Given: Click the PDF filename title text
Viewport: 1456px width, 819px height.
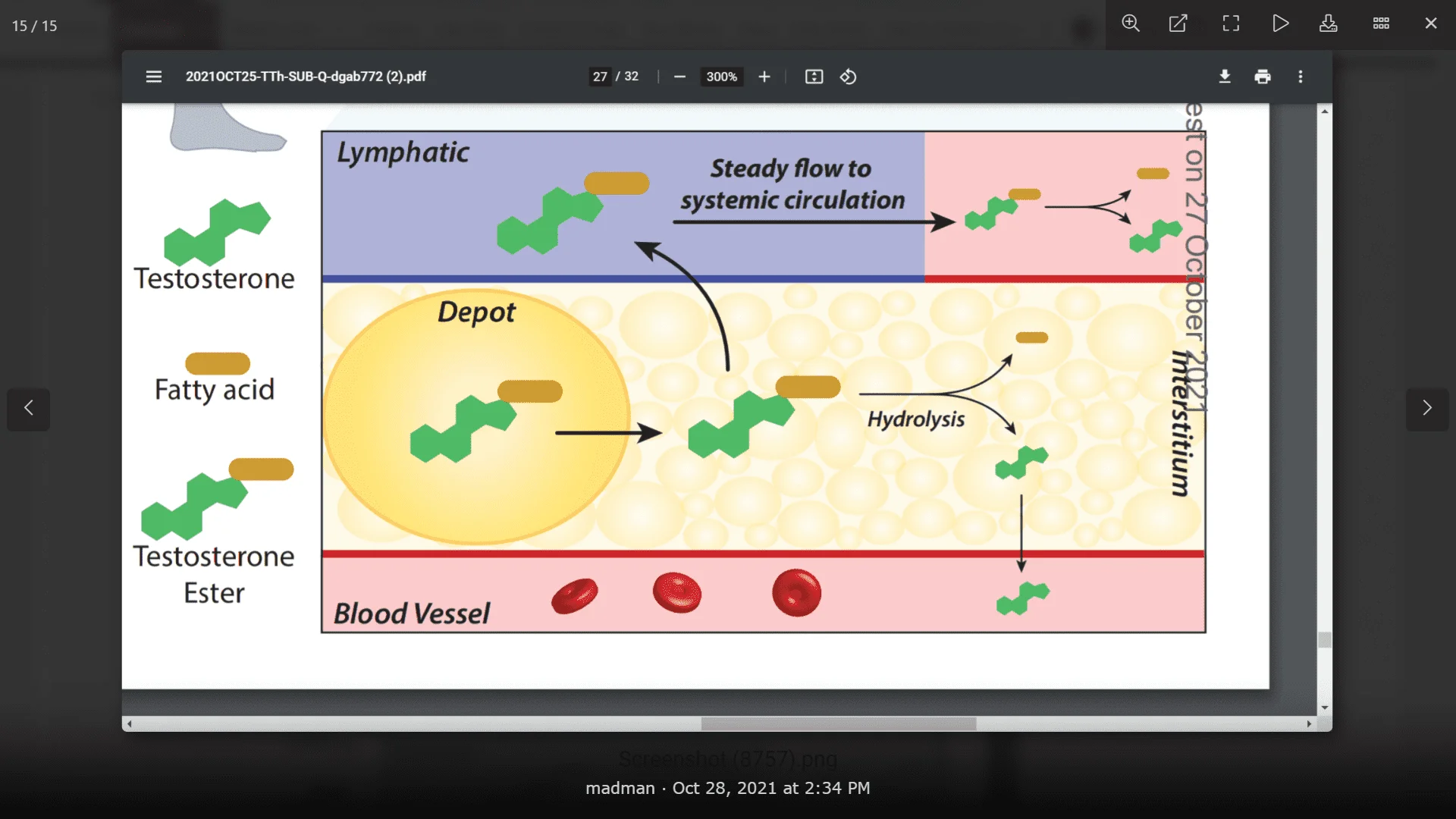Looking at the screenshot, I should [x=306, y=77].
